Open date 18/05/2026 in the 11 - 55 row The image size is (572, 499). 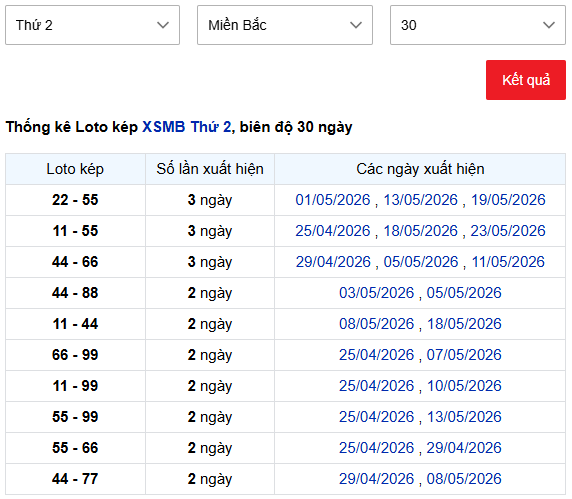click(420, 231)
